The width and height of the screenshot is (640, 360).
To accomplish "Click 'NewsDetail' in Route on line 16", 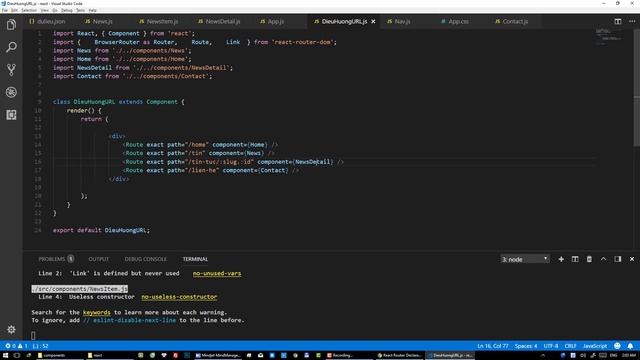I will coord(312,162).
